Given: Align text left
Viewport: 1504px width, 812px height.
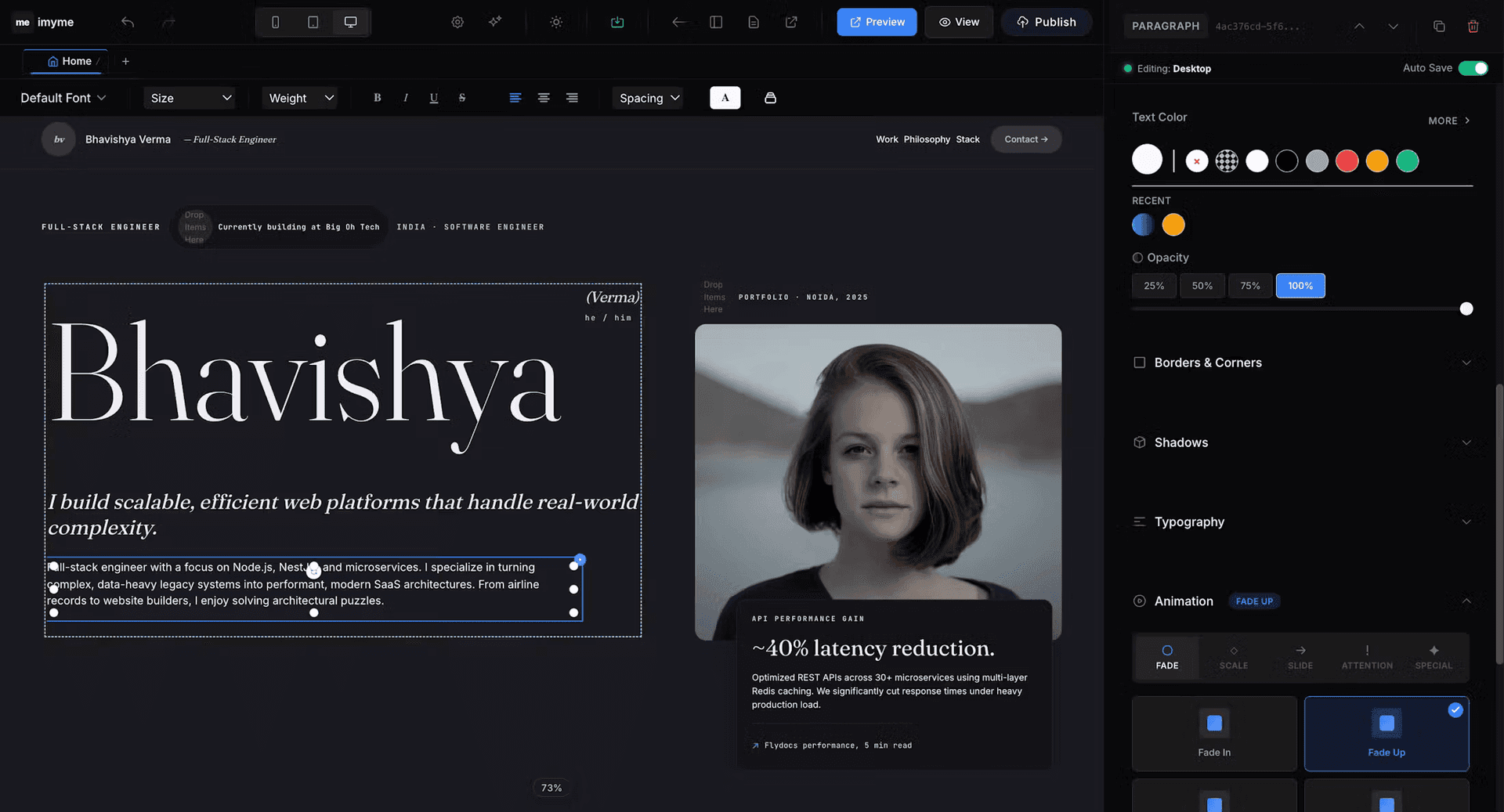Looking at the screenshot, I should click(x=515, y=98).
